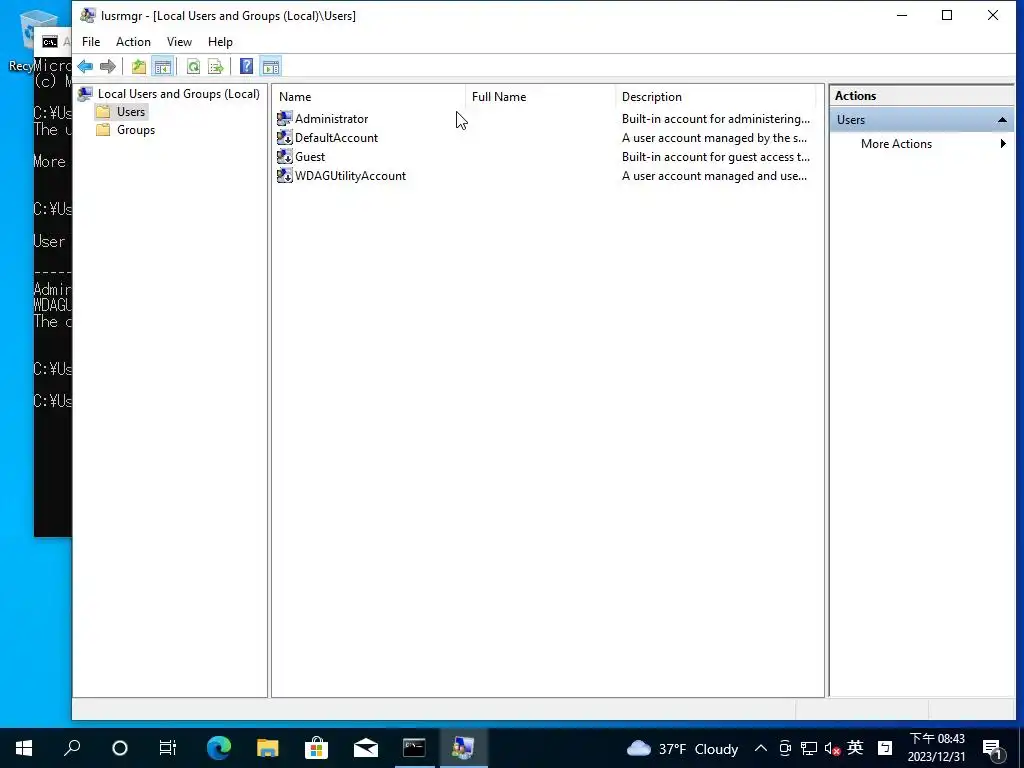Open Help with the question mark icon

click(x=246, y=67)
